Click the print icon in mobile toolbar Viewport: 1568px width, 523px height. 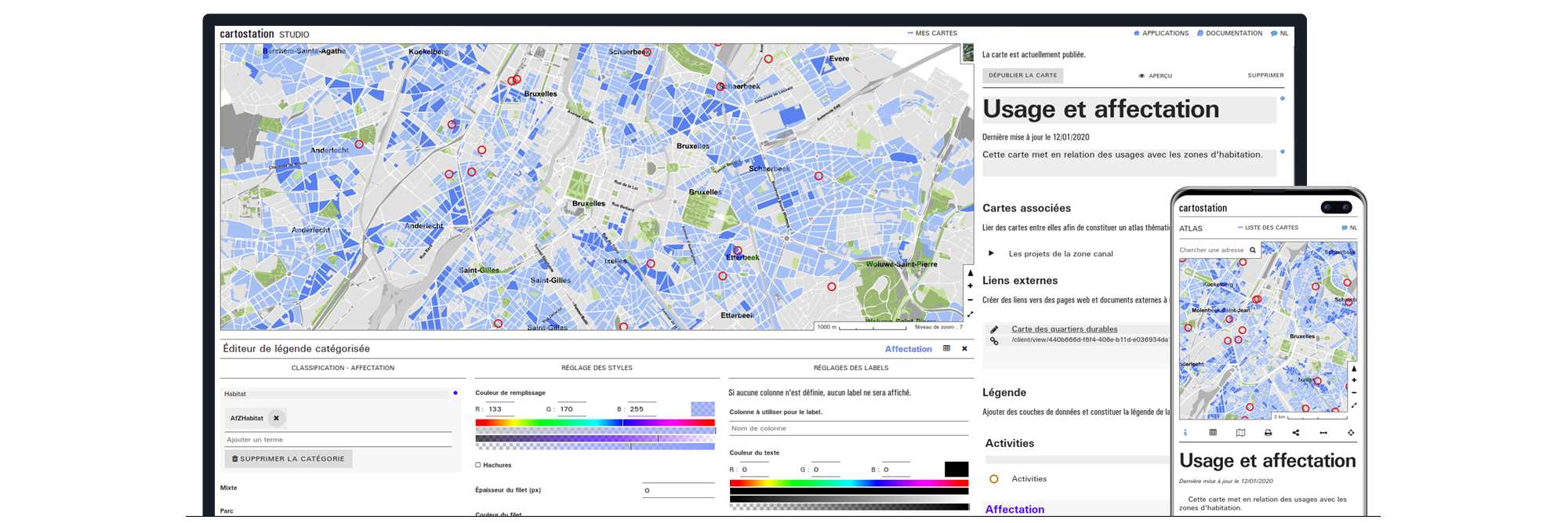pos(1268,433)
